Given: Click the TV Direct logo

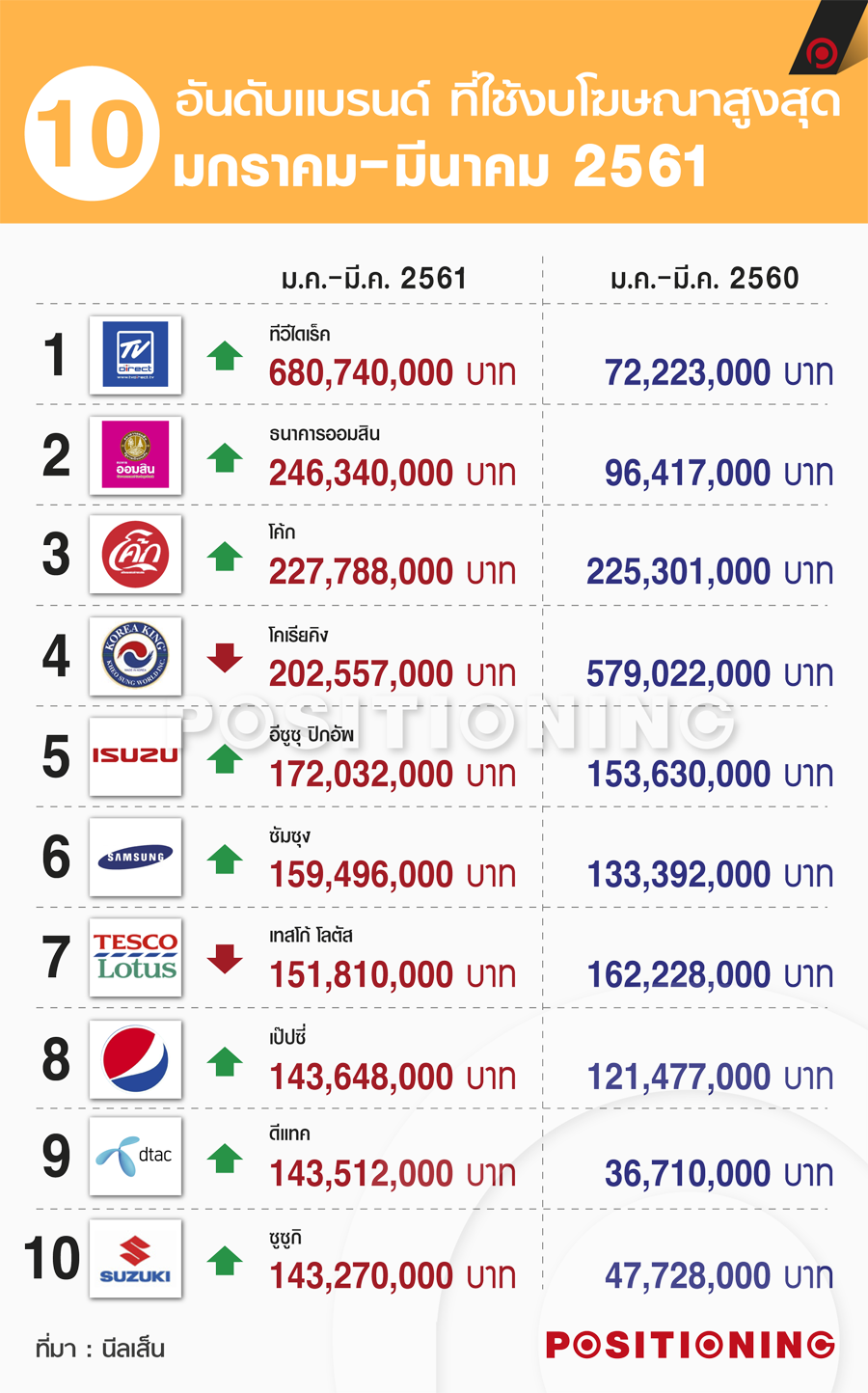Looking at the screenshot, I should coord(135,355).
